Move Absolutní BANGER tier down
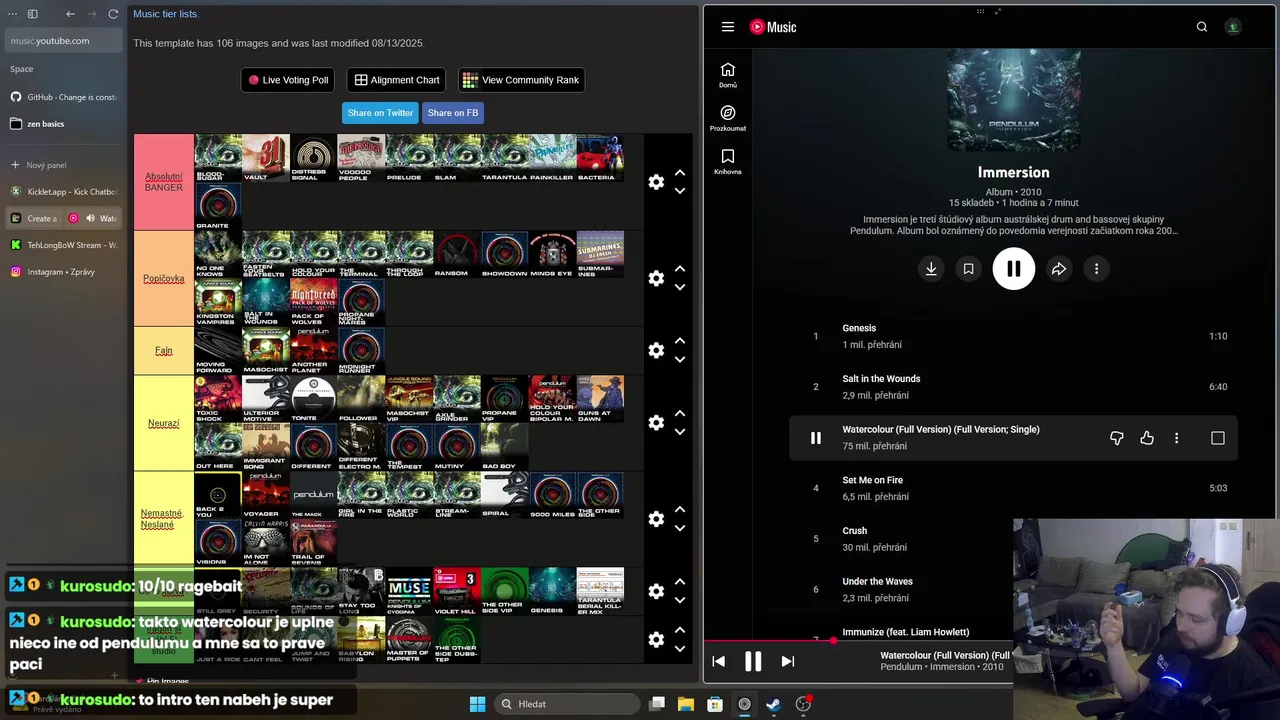The height and width of the screenshot is (720, 1280). [680, 191]
